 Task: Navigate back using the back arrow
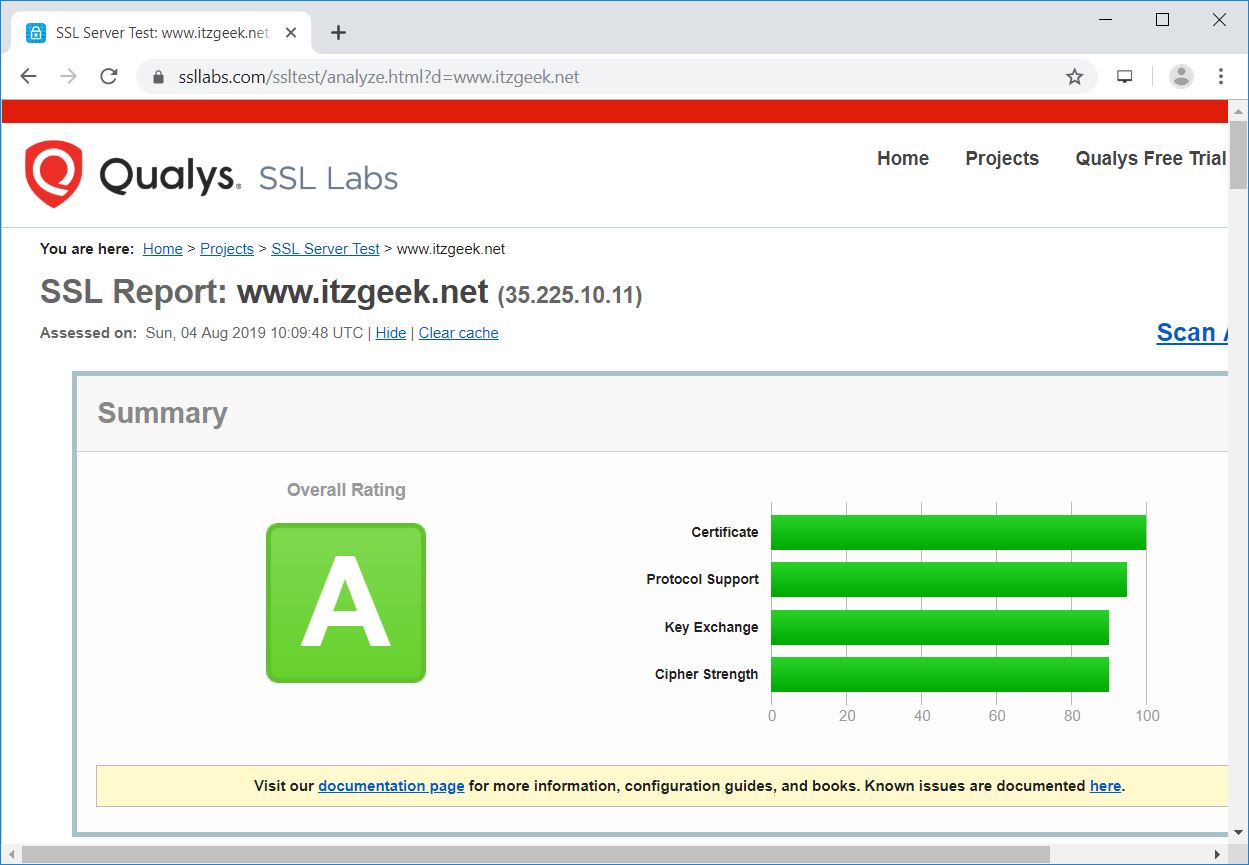(27, 75)
